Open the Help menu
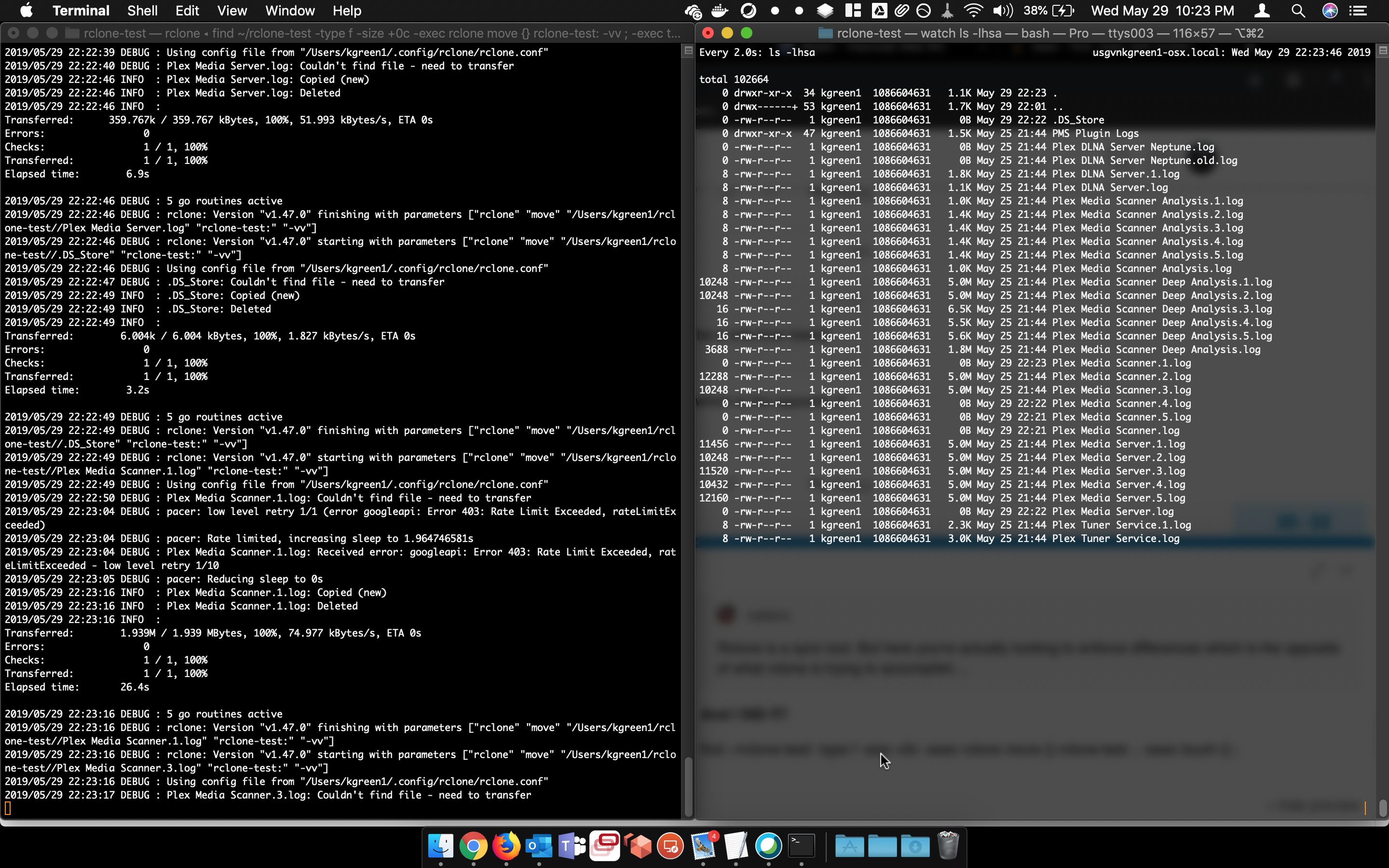 347,10
